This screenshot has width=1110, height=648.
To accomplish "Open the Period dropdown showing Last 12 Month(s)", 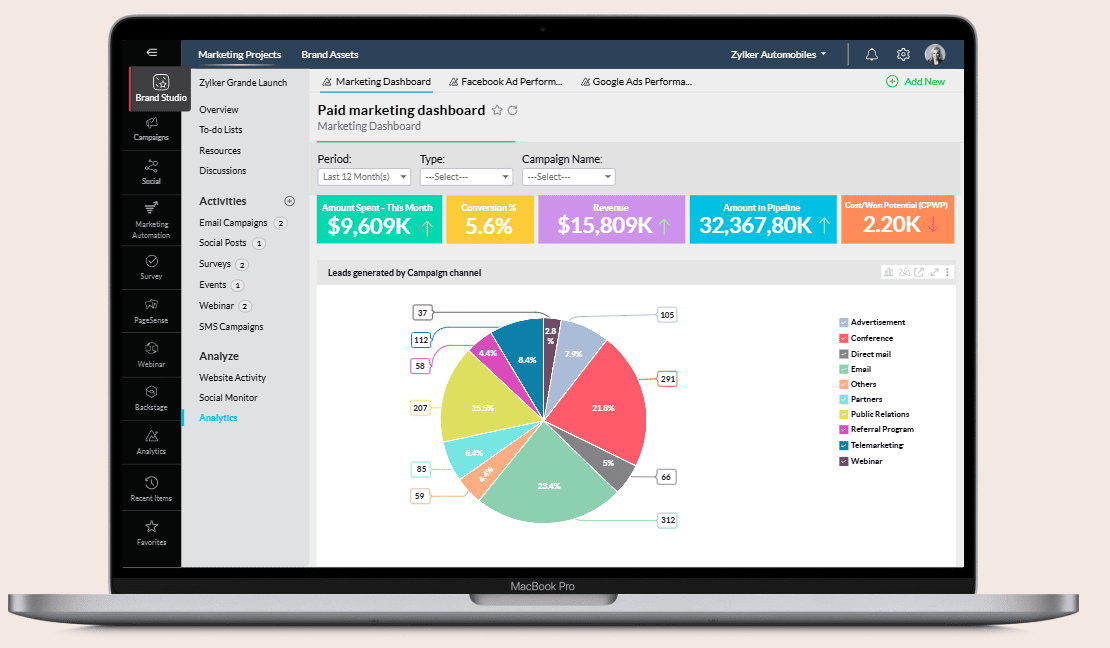I will click(364, 177).
